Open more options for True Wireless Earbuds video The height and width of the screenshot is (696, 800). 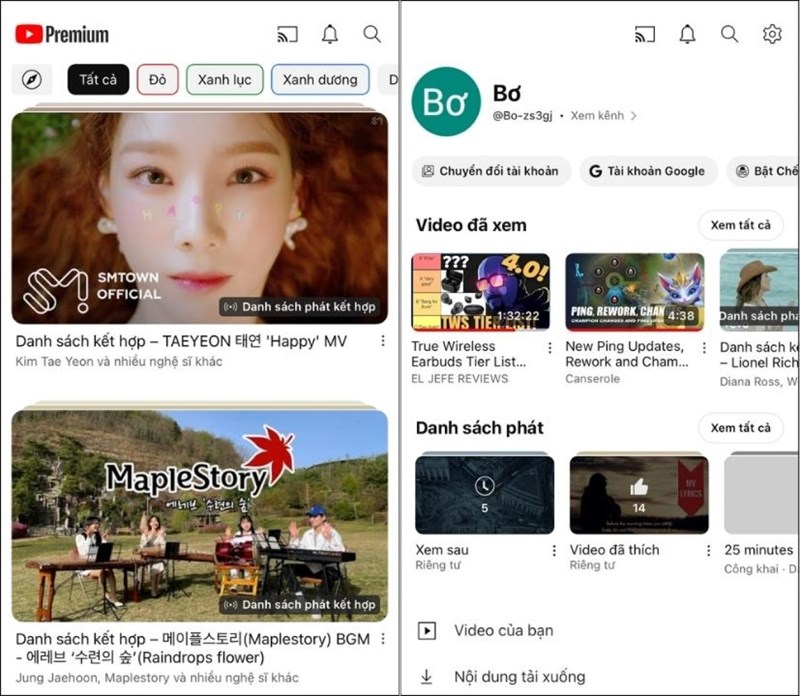(549, 348)
